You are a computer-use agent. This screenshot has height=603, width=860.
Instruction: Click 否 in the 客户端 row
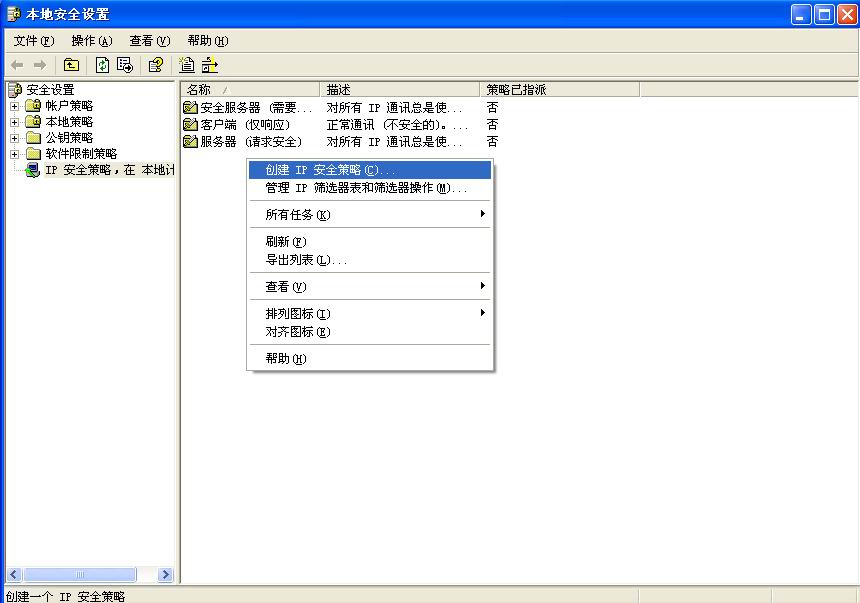(493, 125)
